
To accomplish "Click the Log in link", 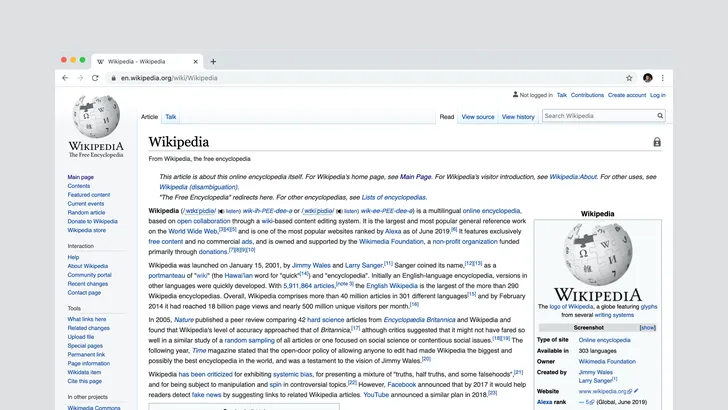I will pos(657,95).
